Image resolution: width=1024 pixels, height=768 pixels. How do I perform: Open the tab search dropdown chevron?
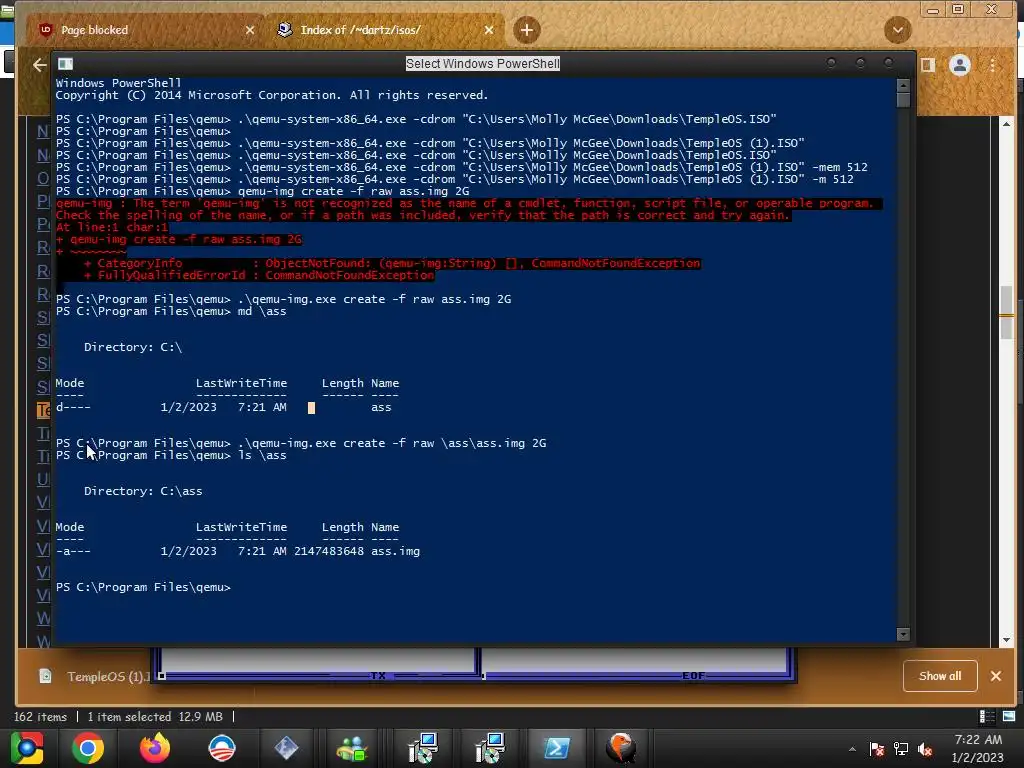pos(898,30)
